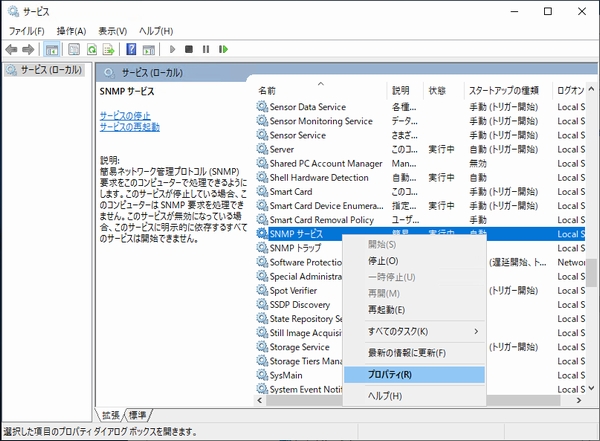Choose 最新の情報に更新(F) in context menu

coord(415,353)
